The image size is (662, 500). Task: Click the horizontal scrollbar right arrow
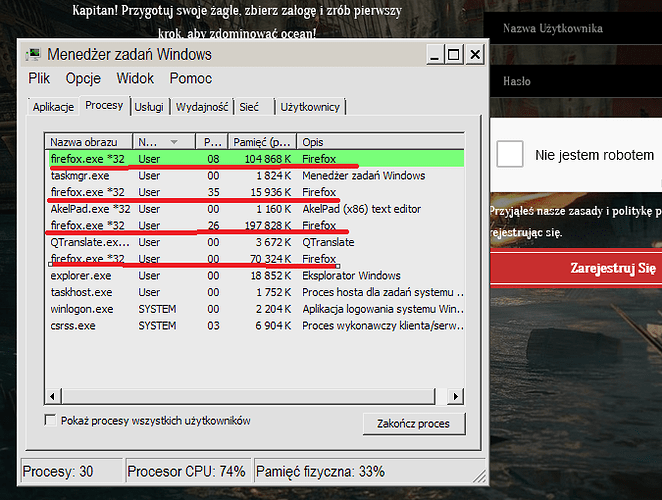[456, 396]
